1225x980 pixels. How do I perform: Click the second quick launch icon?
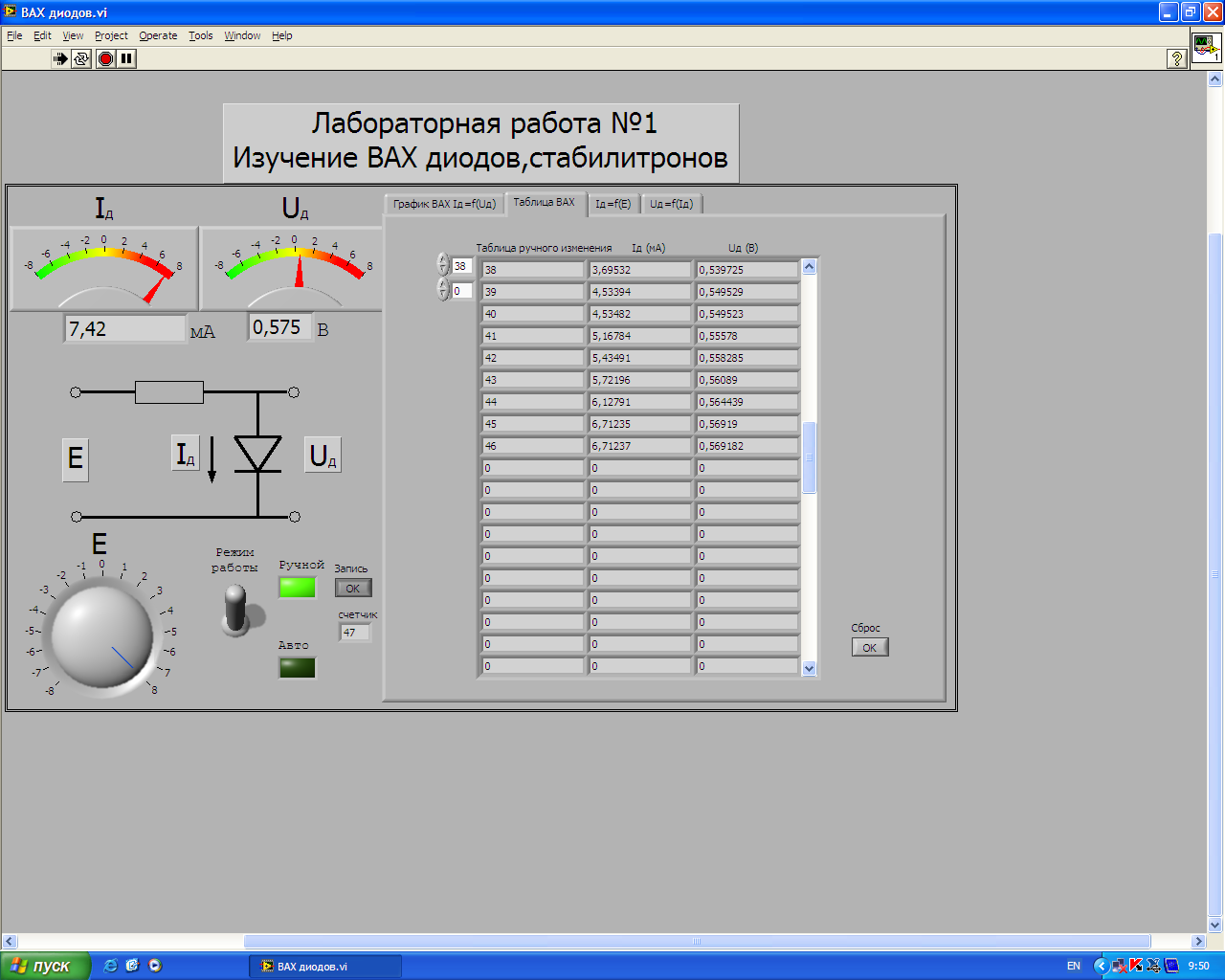coord(132,966)
